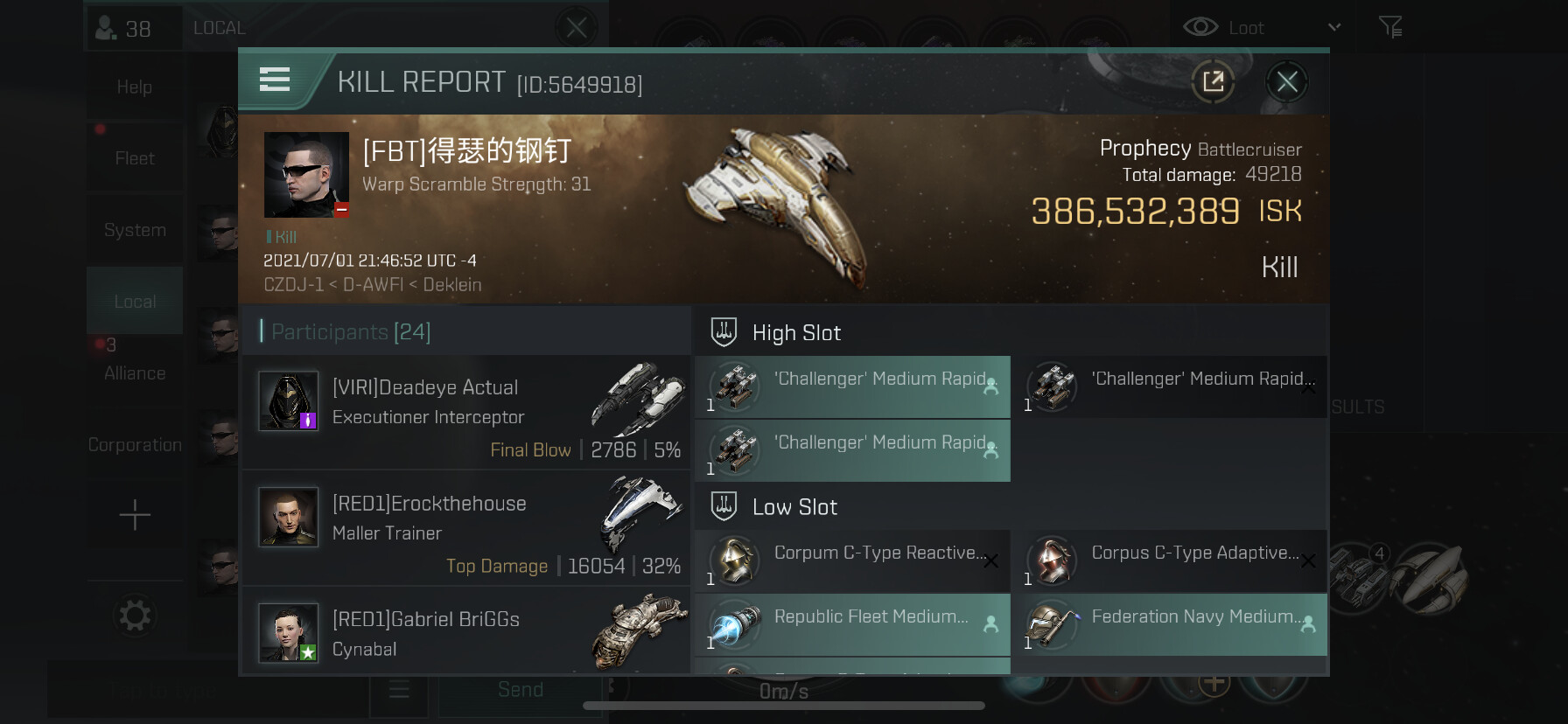
Task: Open the settings gear in chat sidebar
Action: point(135,616)
